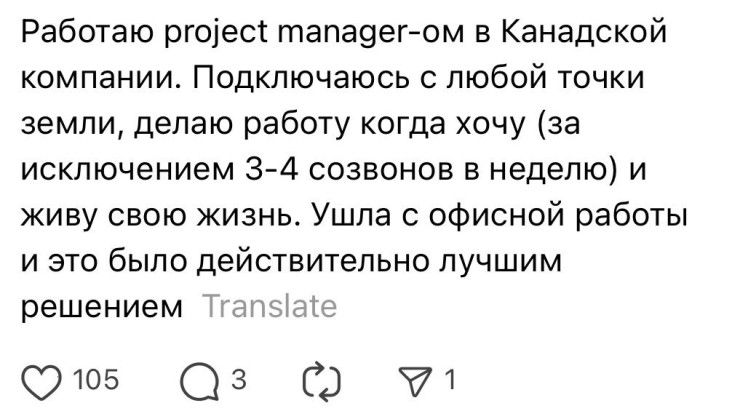Click the 105 likes count
740x419 pixels.
pyautogui.click(x=96, y=379)
